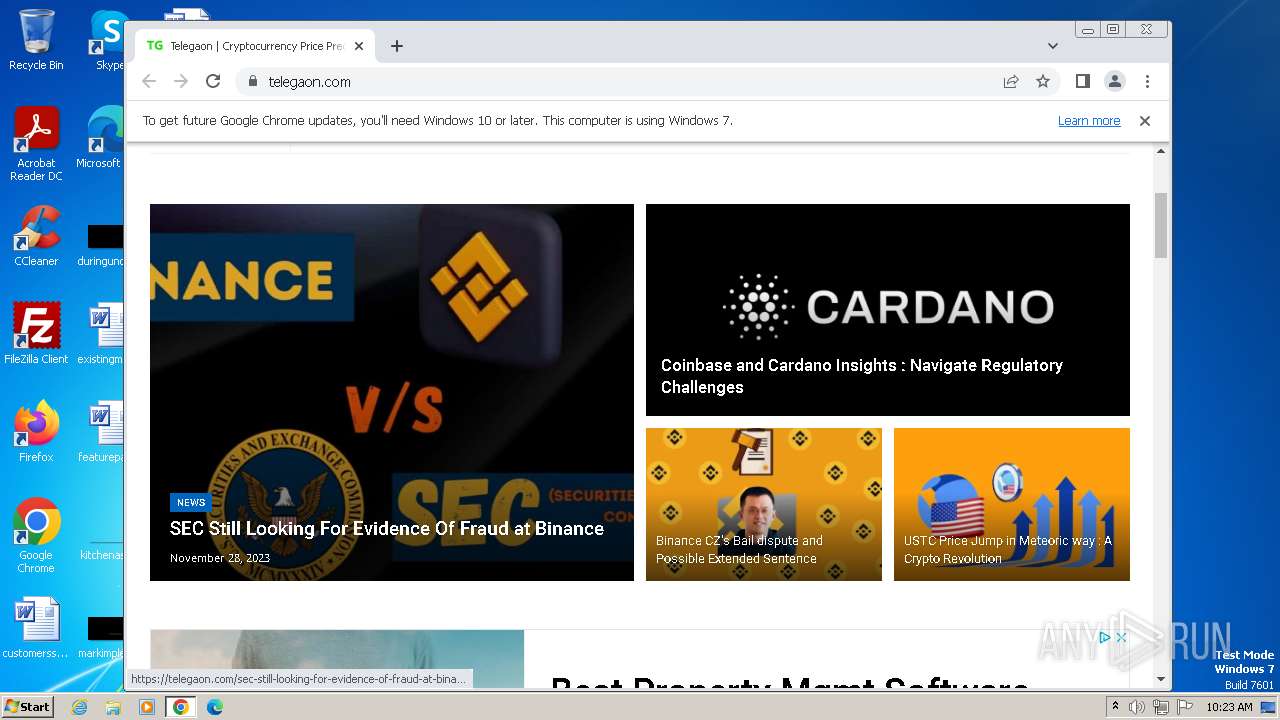
Task: Open the Coinbase and Cardano Insights article
Action: pos(861,376)
